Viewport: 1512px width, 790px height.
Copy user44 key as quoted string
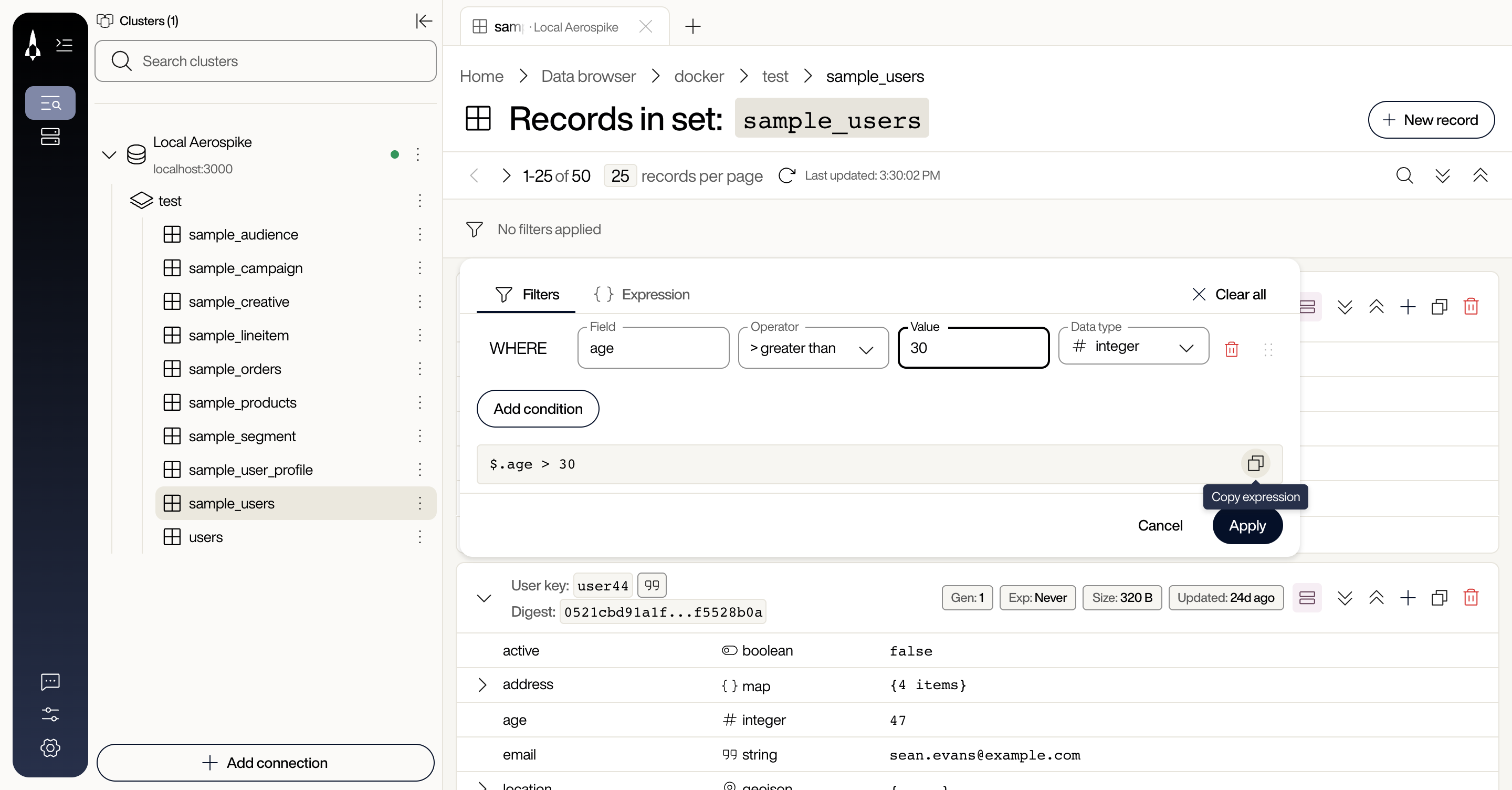(652, 585)
